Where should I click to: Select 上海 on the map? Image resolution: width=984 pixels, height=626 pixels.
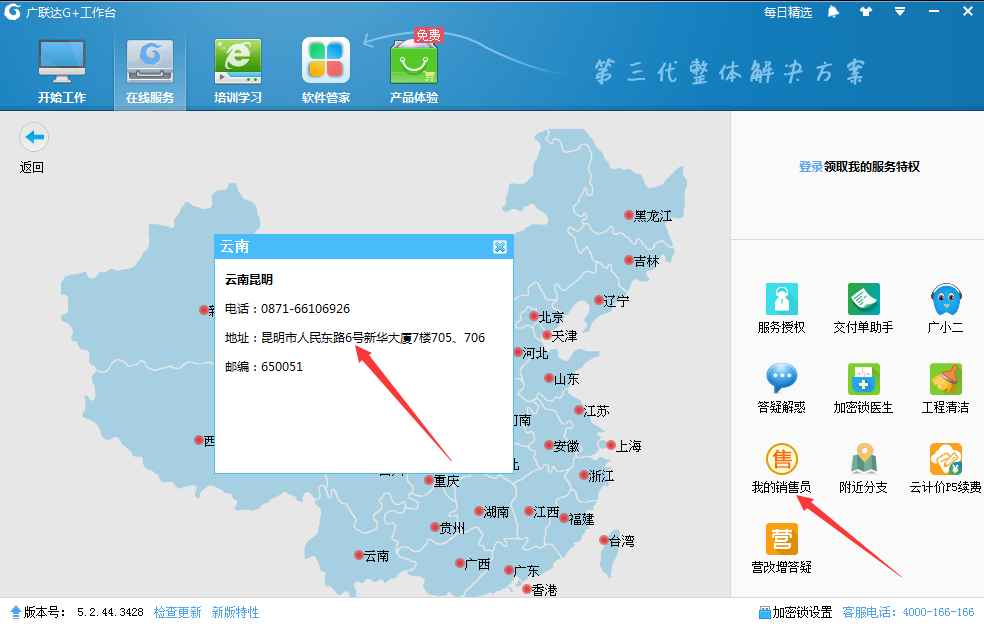pos(624,446)
